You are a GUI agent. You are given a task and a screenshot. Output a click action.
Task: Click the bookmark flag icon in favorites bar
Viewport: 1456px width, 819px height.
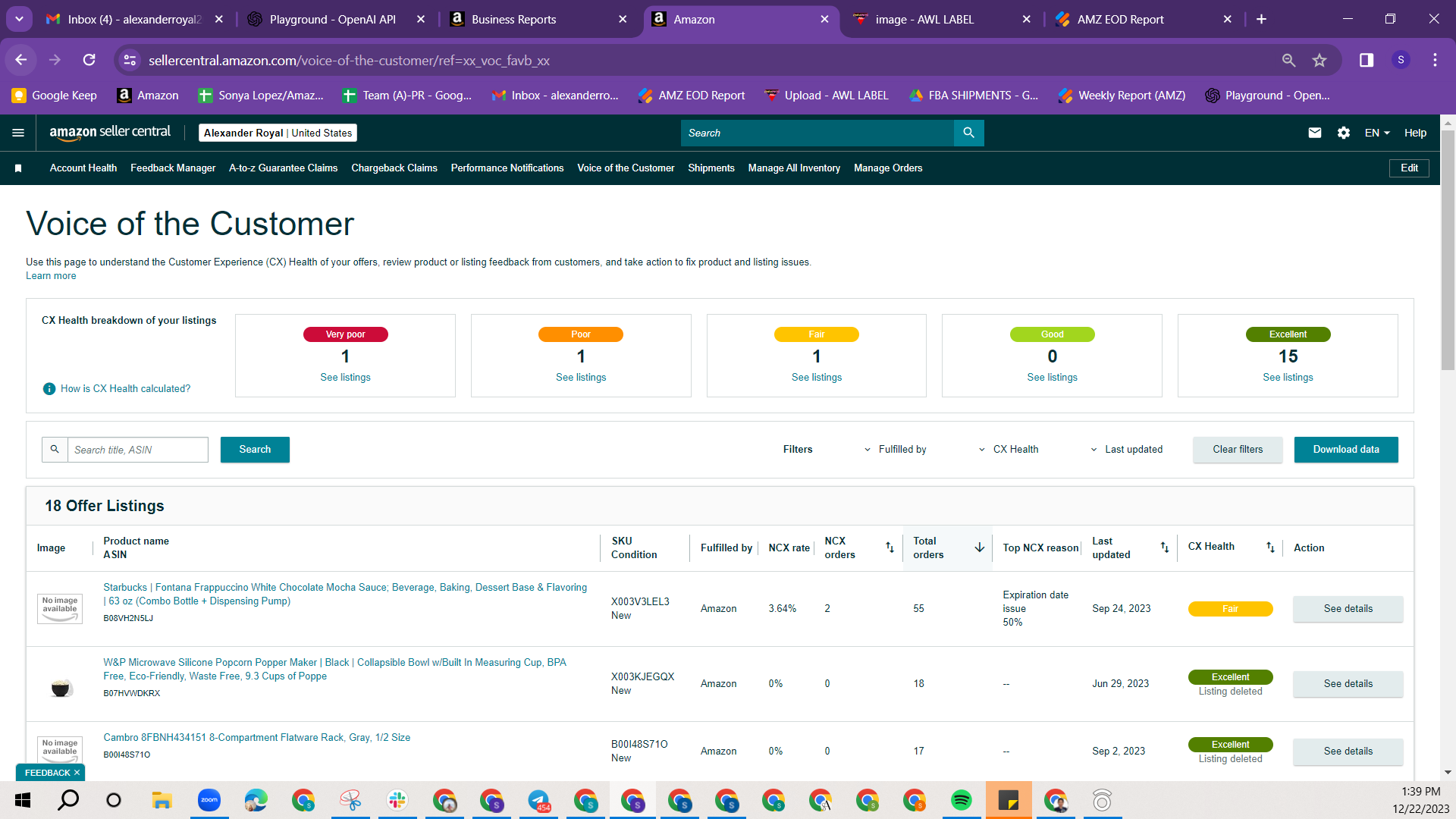(x=18, y=168)
